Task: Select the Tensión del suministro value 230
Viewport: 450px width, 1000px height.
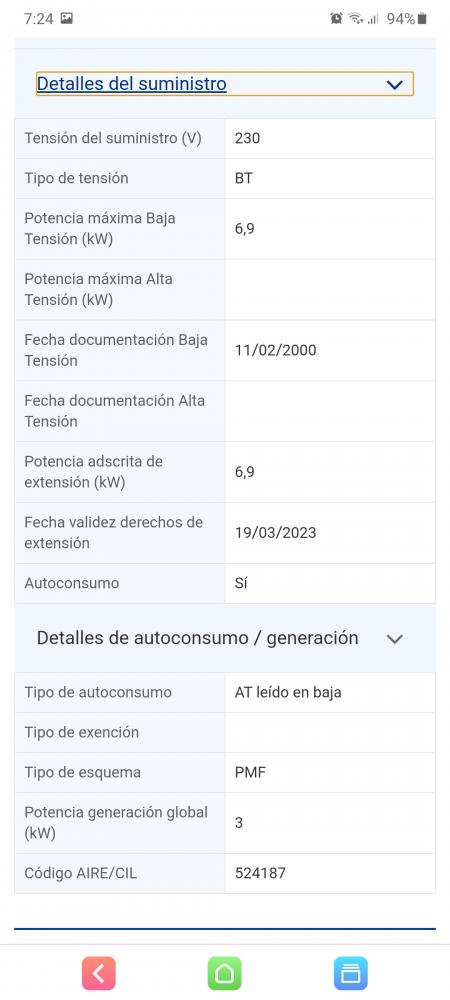Action: click(247, 138)
